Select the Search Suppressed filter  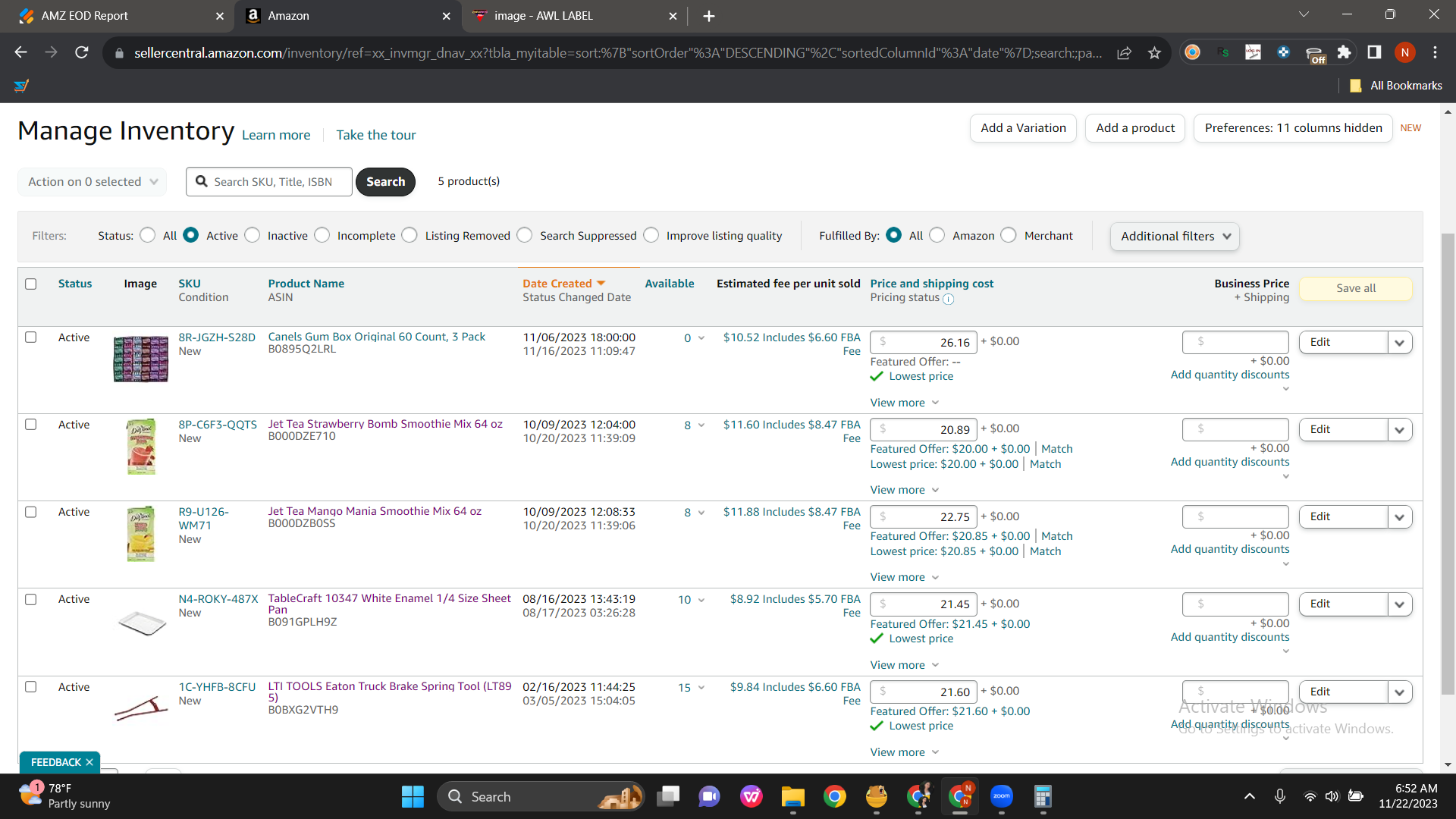pos(525,236)
